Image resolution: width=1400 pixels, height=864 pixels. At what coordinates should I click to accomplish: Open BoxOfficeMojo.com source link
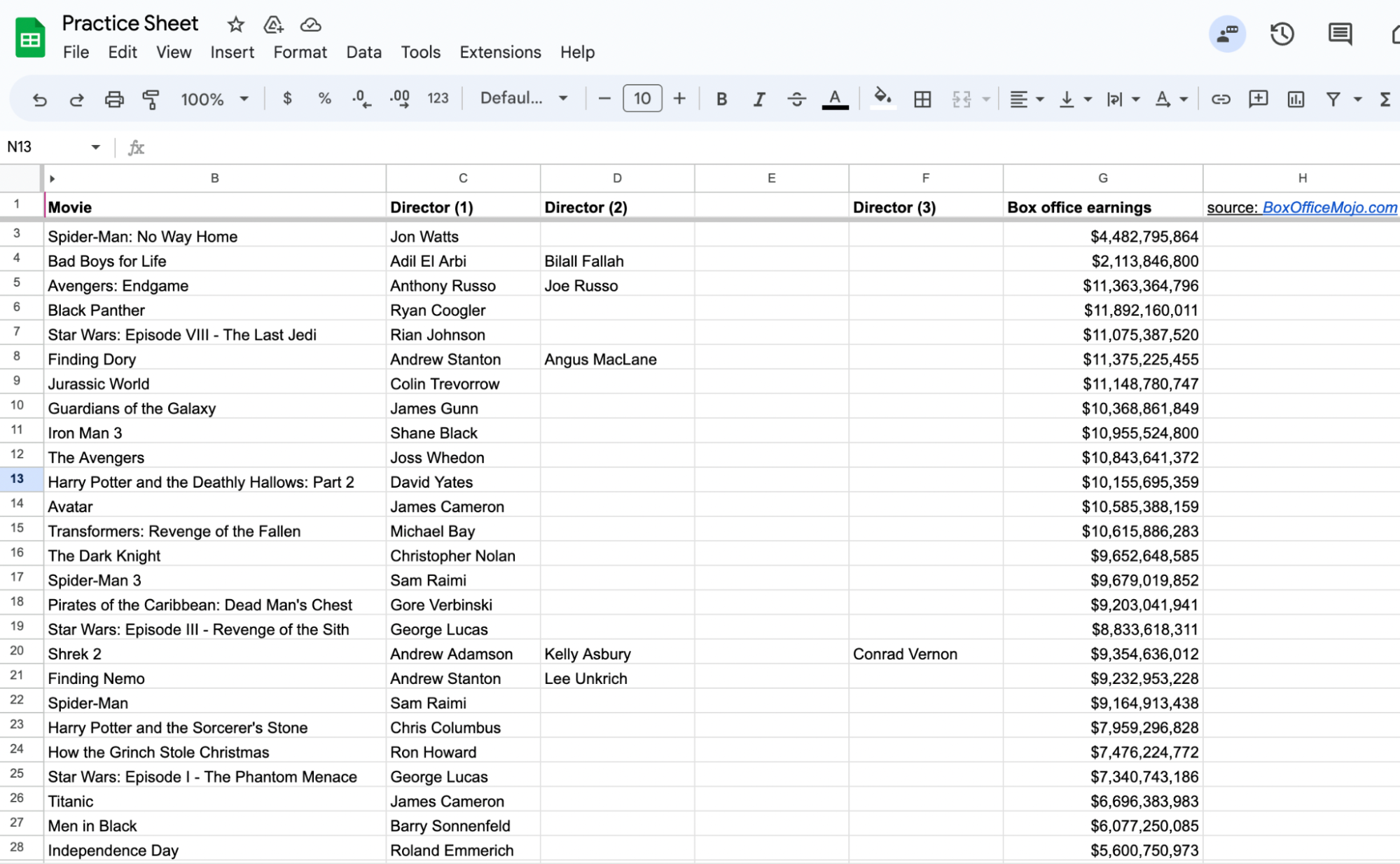1329,207
